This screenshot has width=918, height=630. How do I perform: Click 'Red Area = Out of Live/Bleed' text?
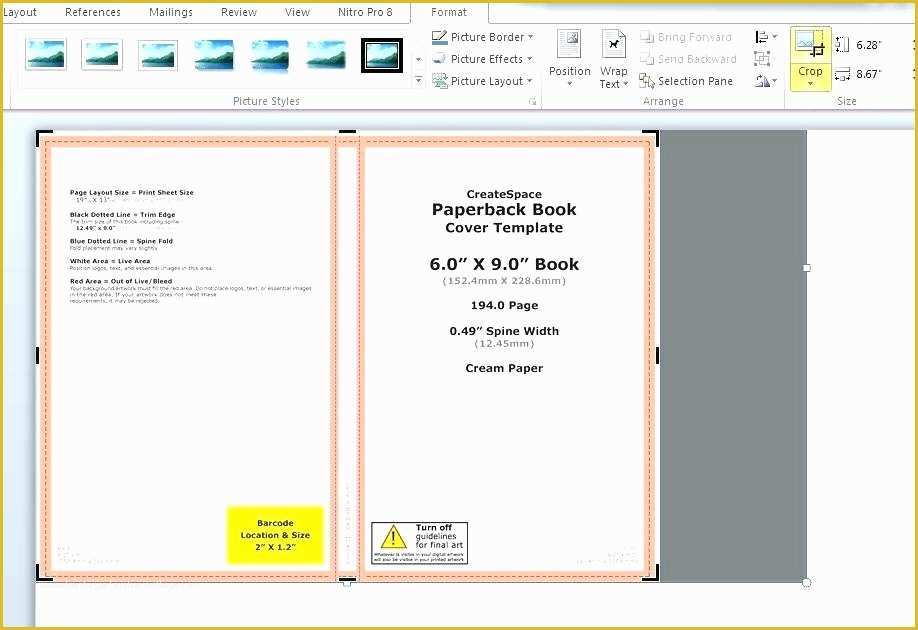(121, 281)
